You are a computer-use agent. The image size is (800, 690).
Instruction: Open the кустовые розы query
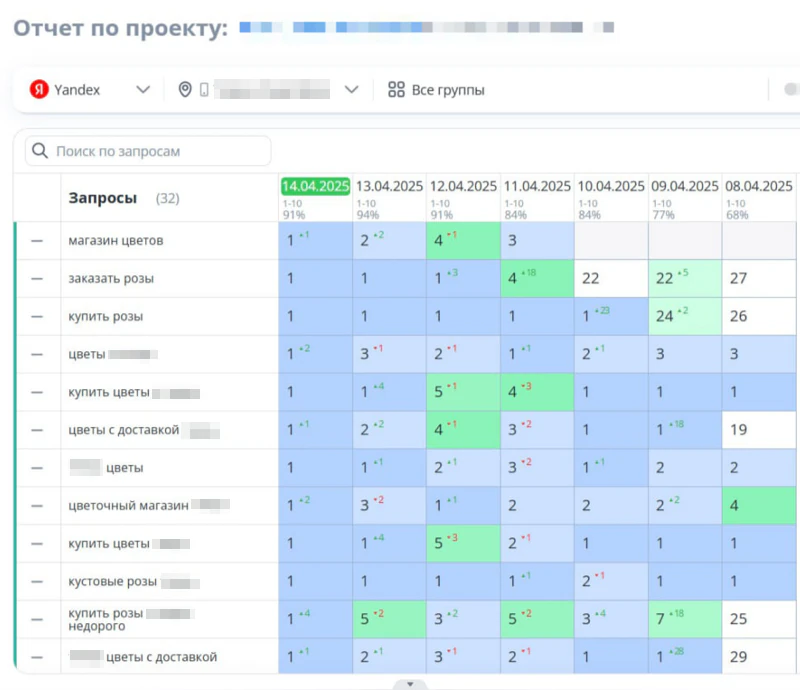coord(113,581)
